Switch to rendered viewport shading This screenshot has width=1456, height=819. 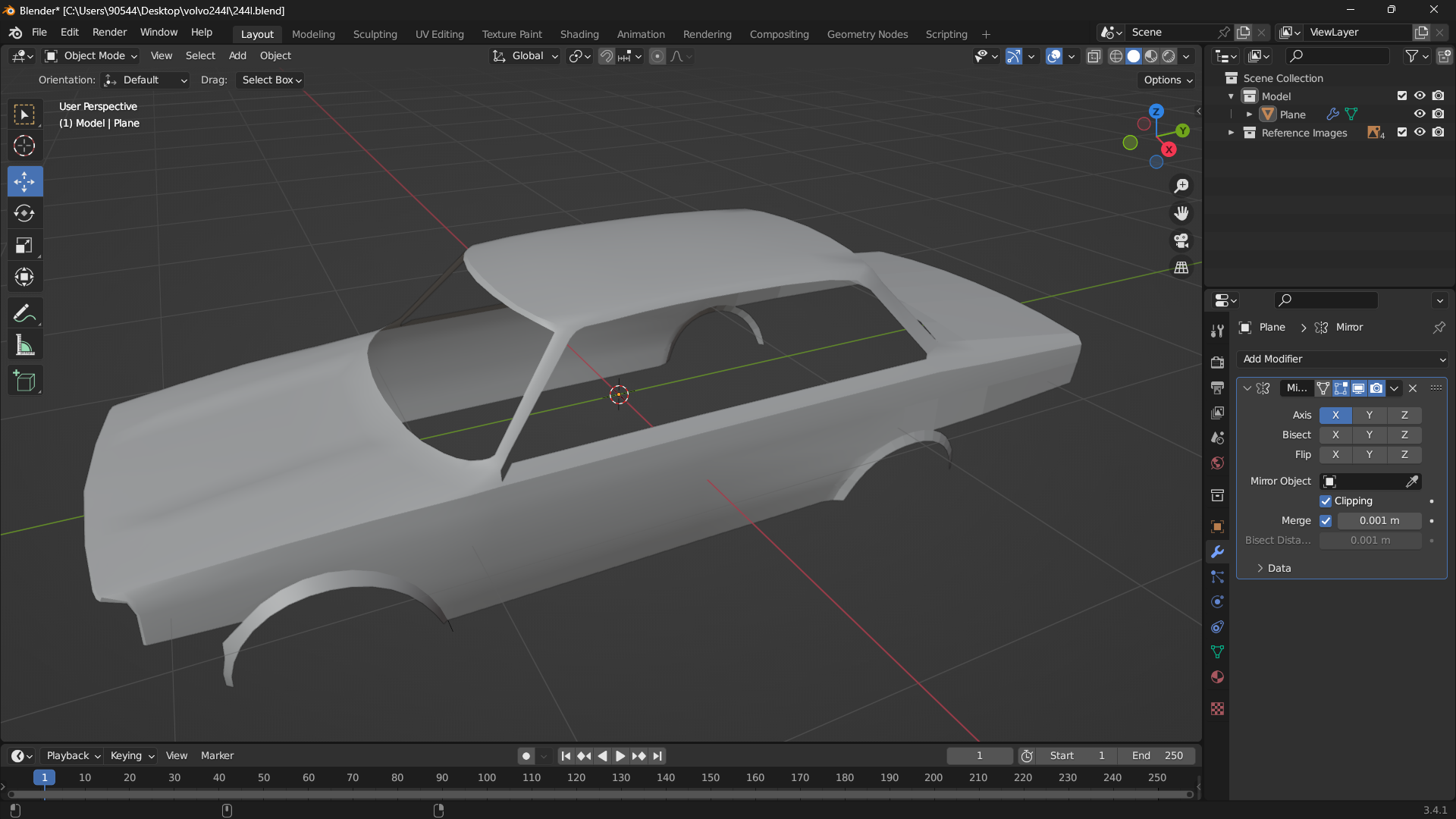[x=1169, y=56]
